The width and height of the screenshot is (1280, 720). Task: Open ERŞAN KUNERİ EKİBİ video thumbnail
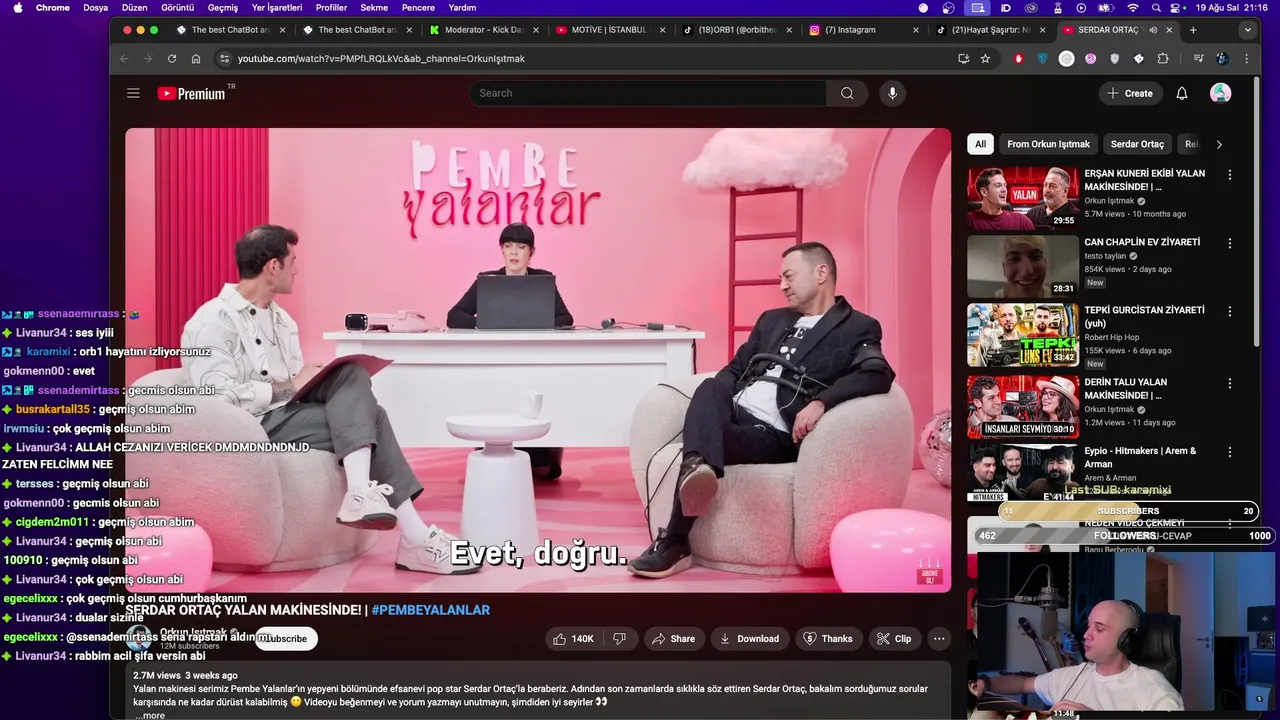pyautogui.click(x=1023, y=198)
